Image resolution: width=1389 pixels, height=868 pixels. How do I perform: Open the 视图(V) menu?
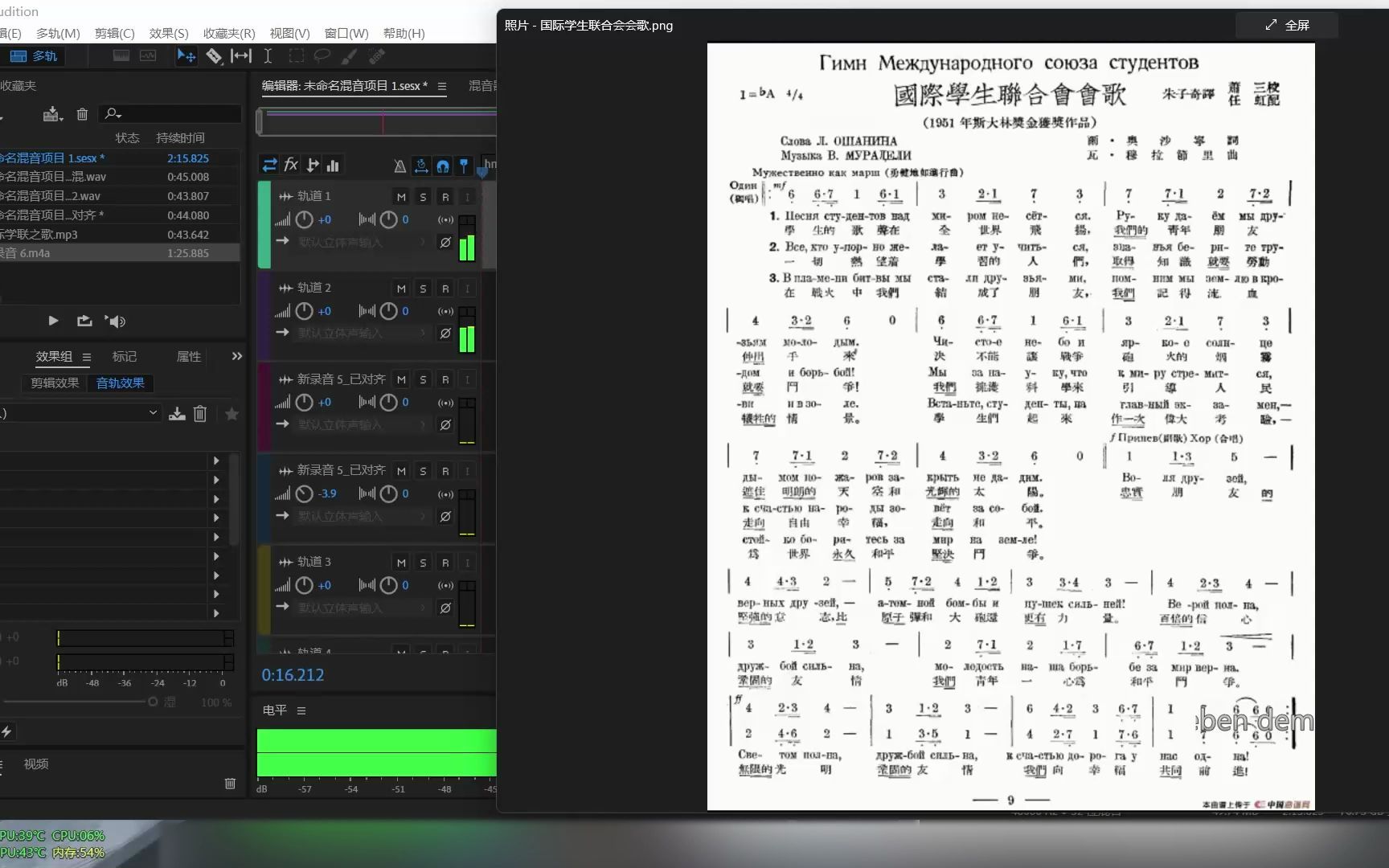tap(289, 33)
